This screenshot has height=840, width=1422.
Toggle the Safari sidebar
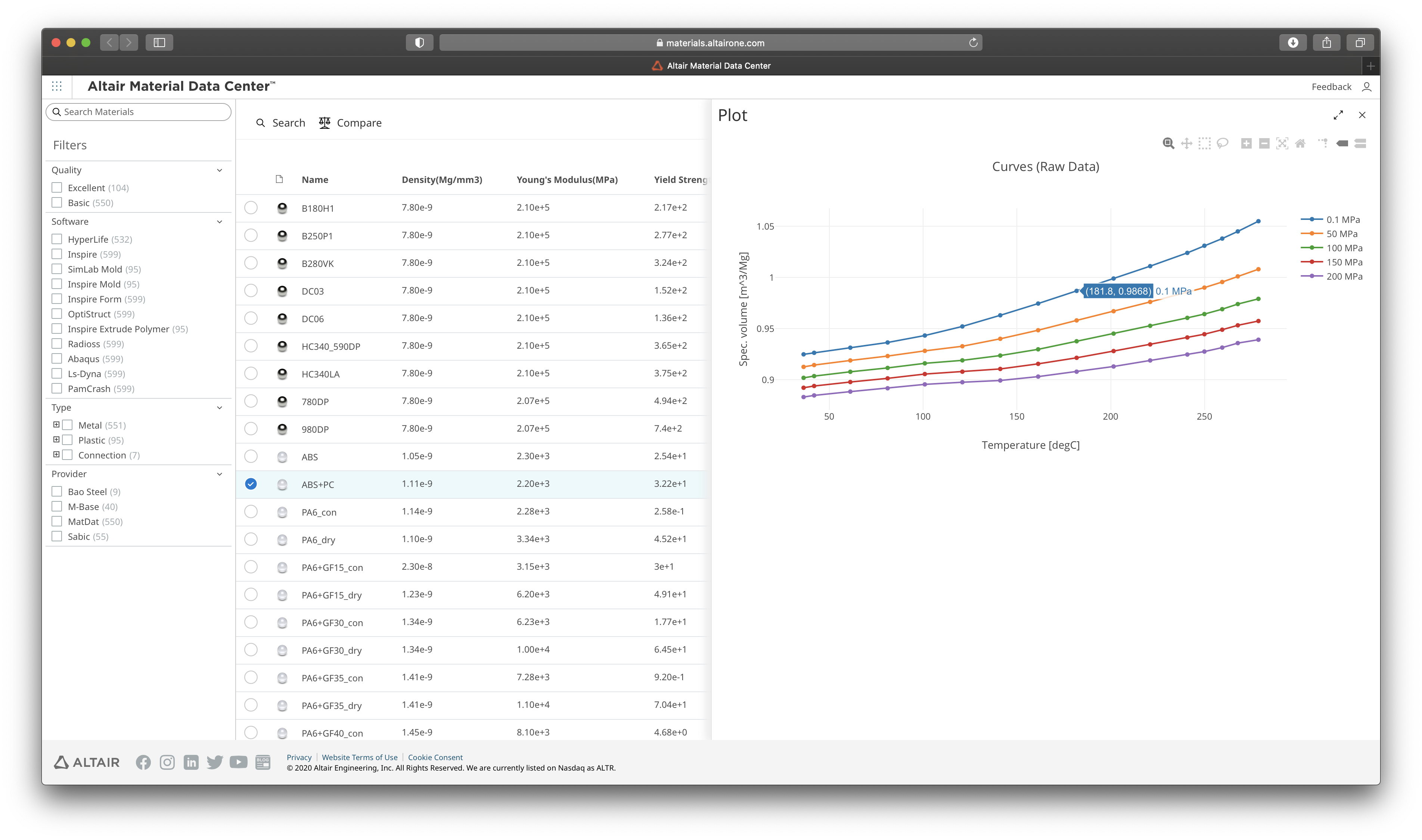coord(159,43)
